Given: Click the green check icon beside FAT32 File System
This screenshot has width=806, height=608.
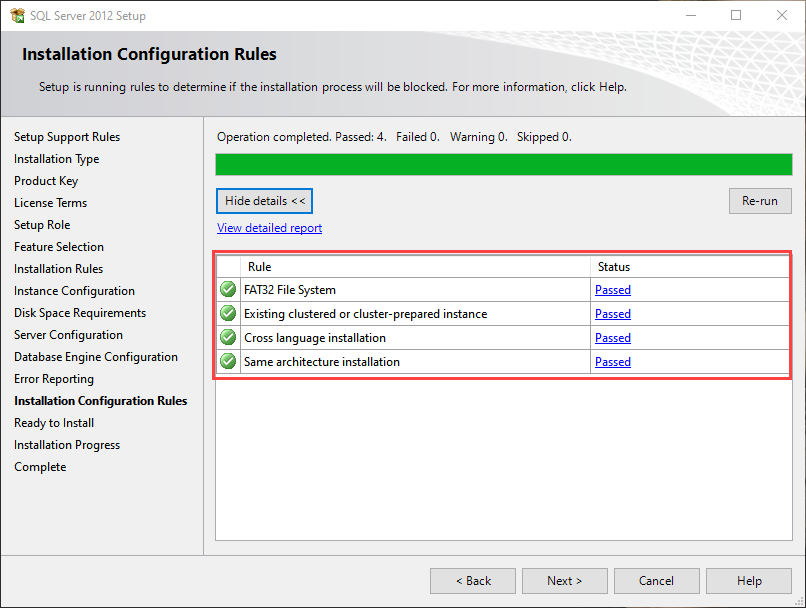Looking at the screenshot, I should (228, 290).
